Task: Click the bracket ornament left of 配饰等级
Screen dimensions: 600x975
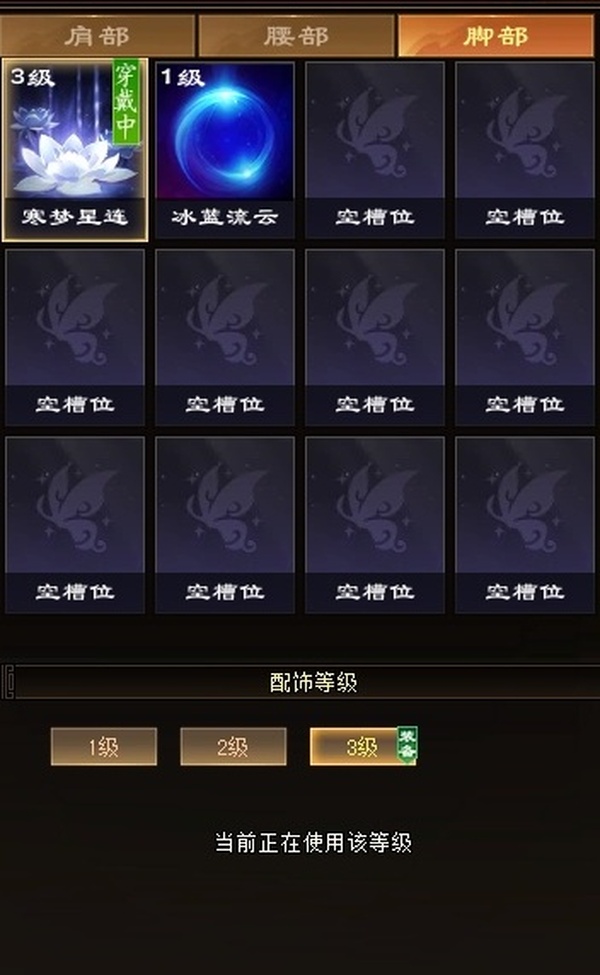Action: (7, 682)
